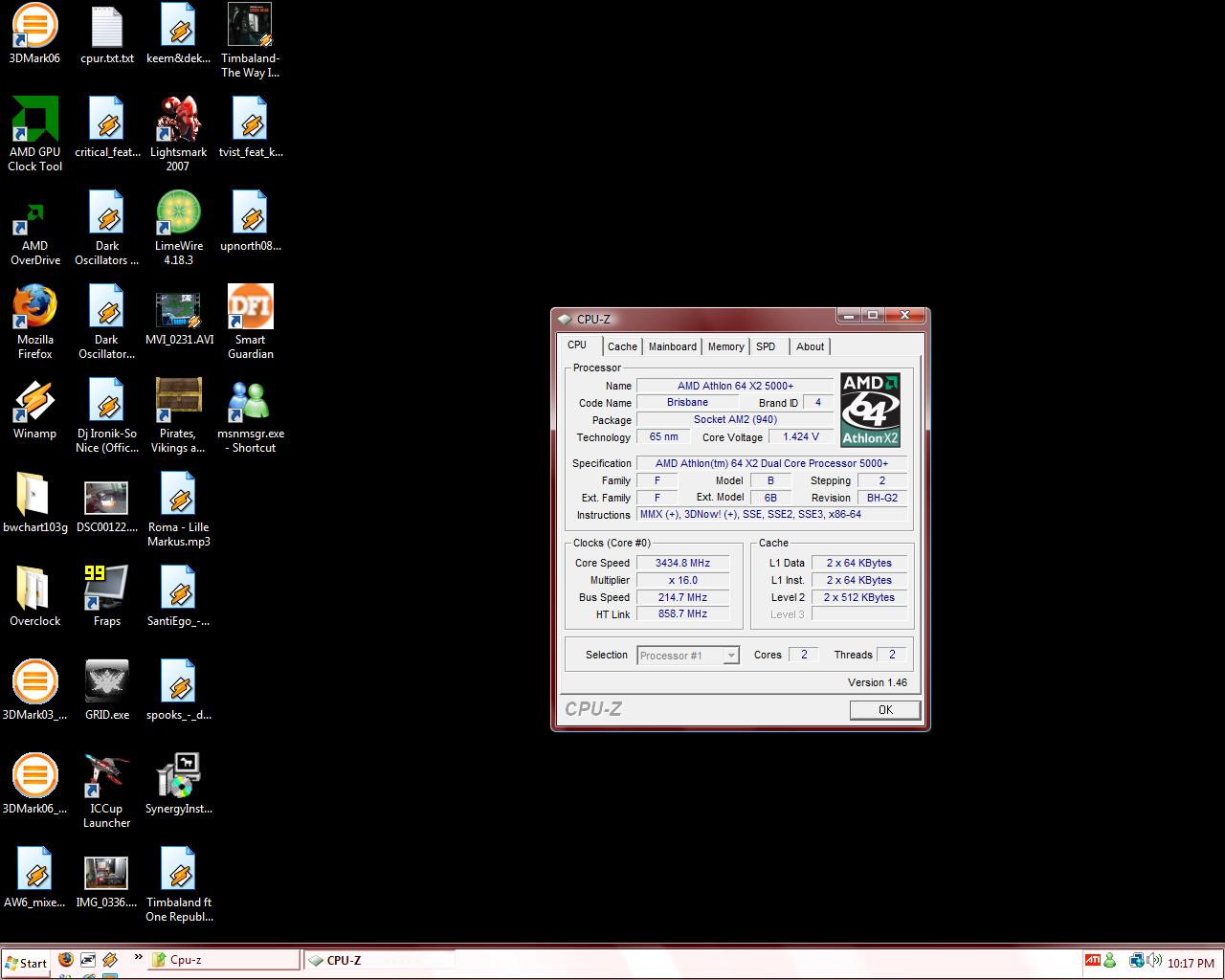Close the CPU-Z window

click(x=904, y=315)
